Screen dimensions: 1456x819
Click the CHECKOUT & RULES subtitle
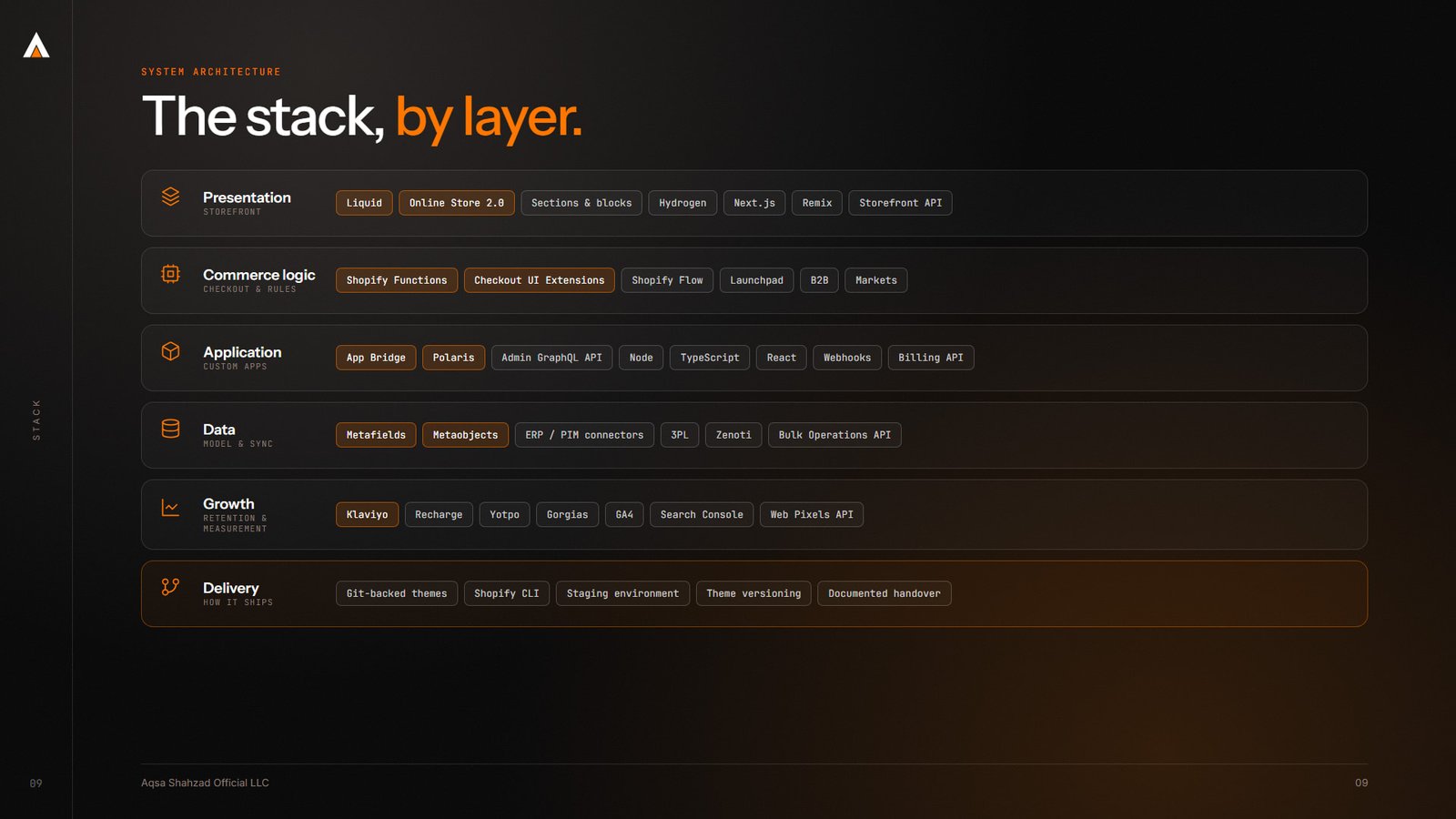coord(249,289)
